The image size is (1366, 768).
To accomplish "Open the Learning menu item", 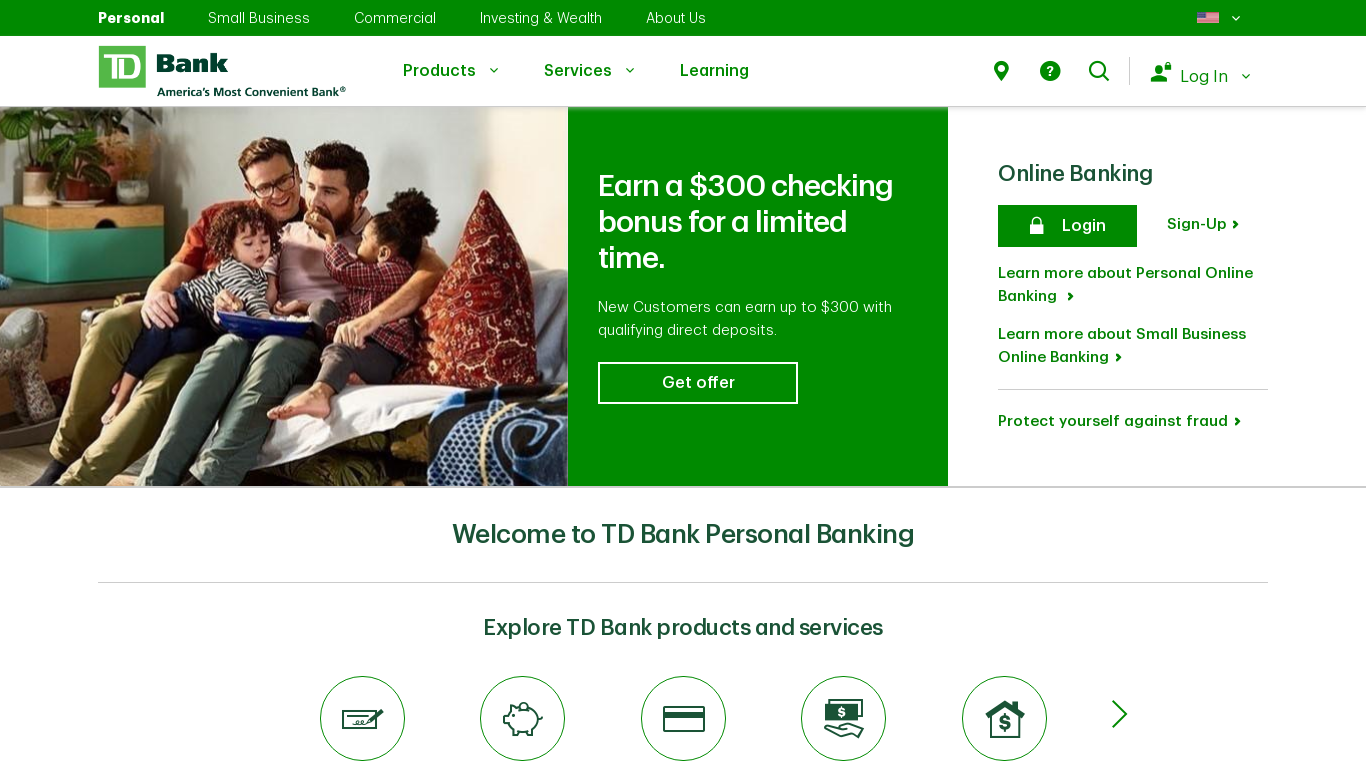I will pyautogui.click(x=714, y=70).
